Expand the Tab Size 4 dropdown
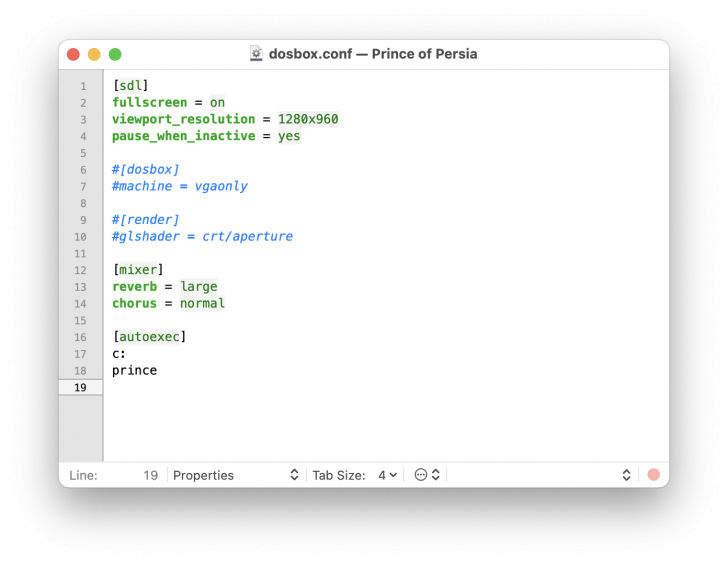Viewport: 728px width, 565px height. (388, 475)
